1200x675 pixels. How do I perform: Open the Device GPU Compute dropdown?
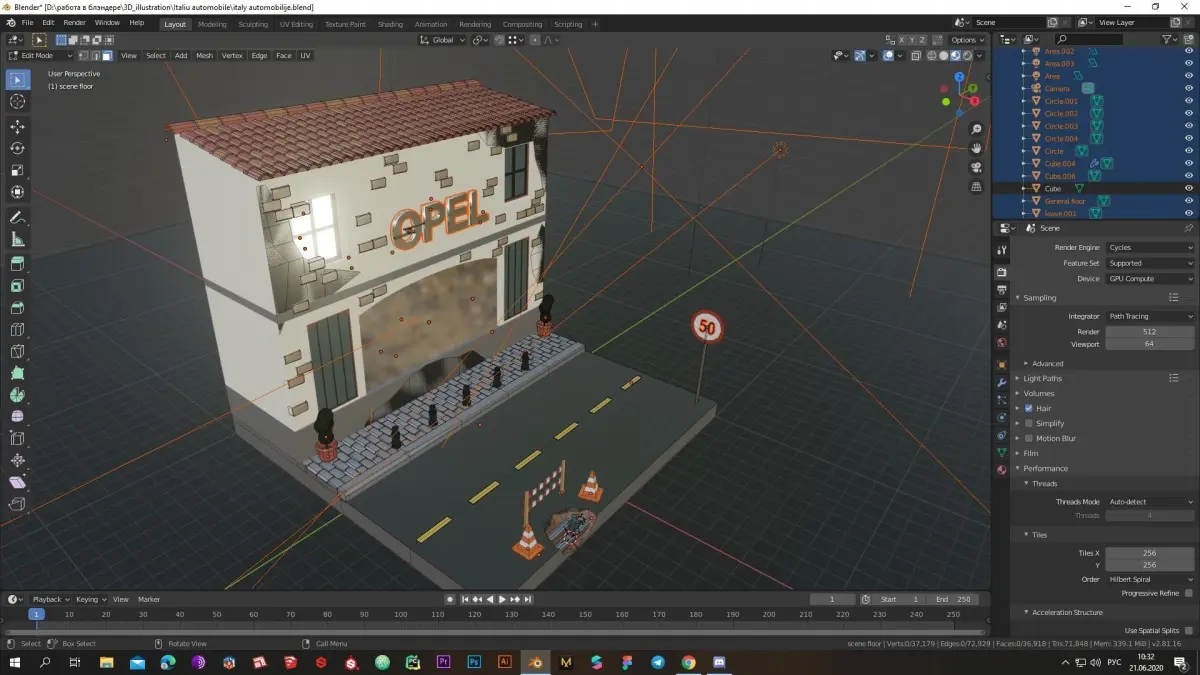click(x=1149, y=279)
